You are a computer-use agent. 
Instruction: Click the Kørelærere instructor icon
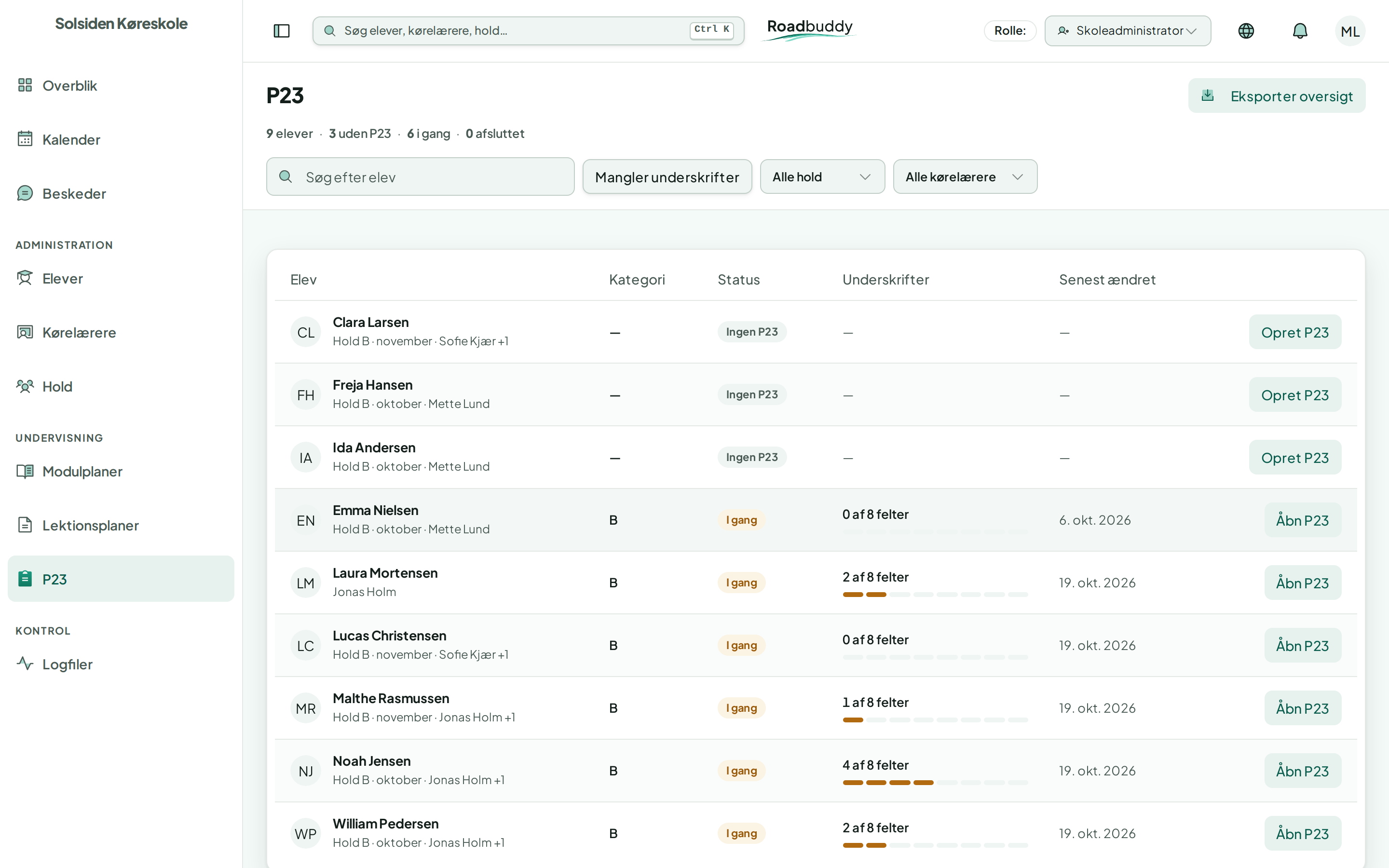[x=25, y=332]
